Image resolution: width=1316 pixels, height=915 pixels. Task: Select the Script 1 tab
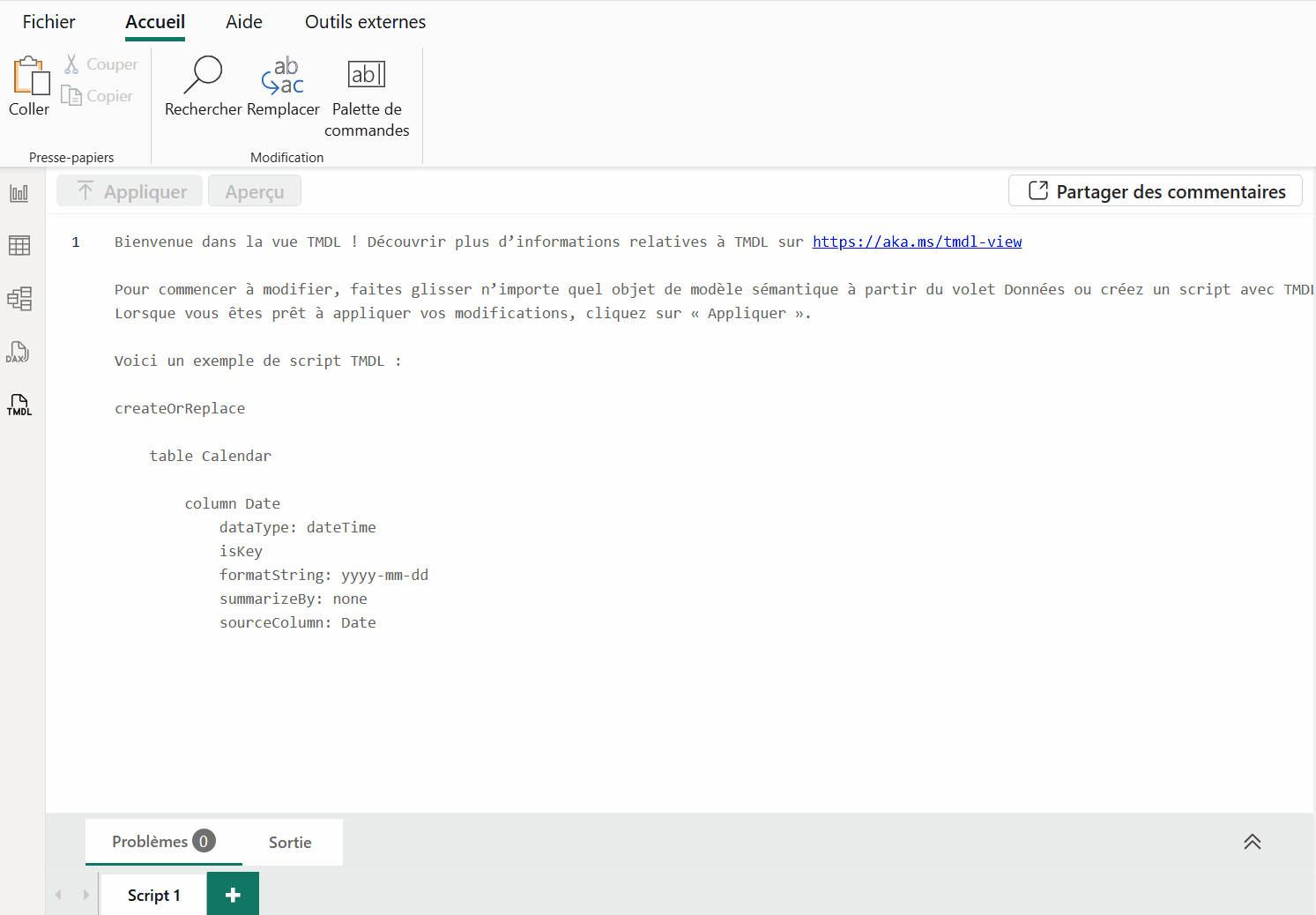click(154, 895)
